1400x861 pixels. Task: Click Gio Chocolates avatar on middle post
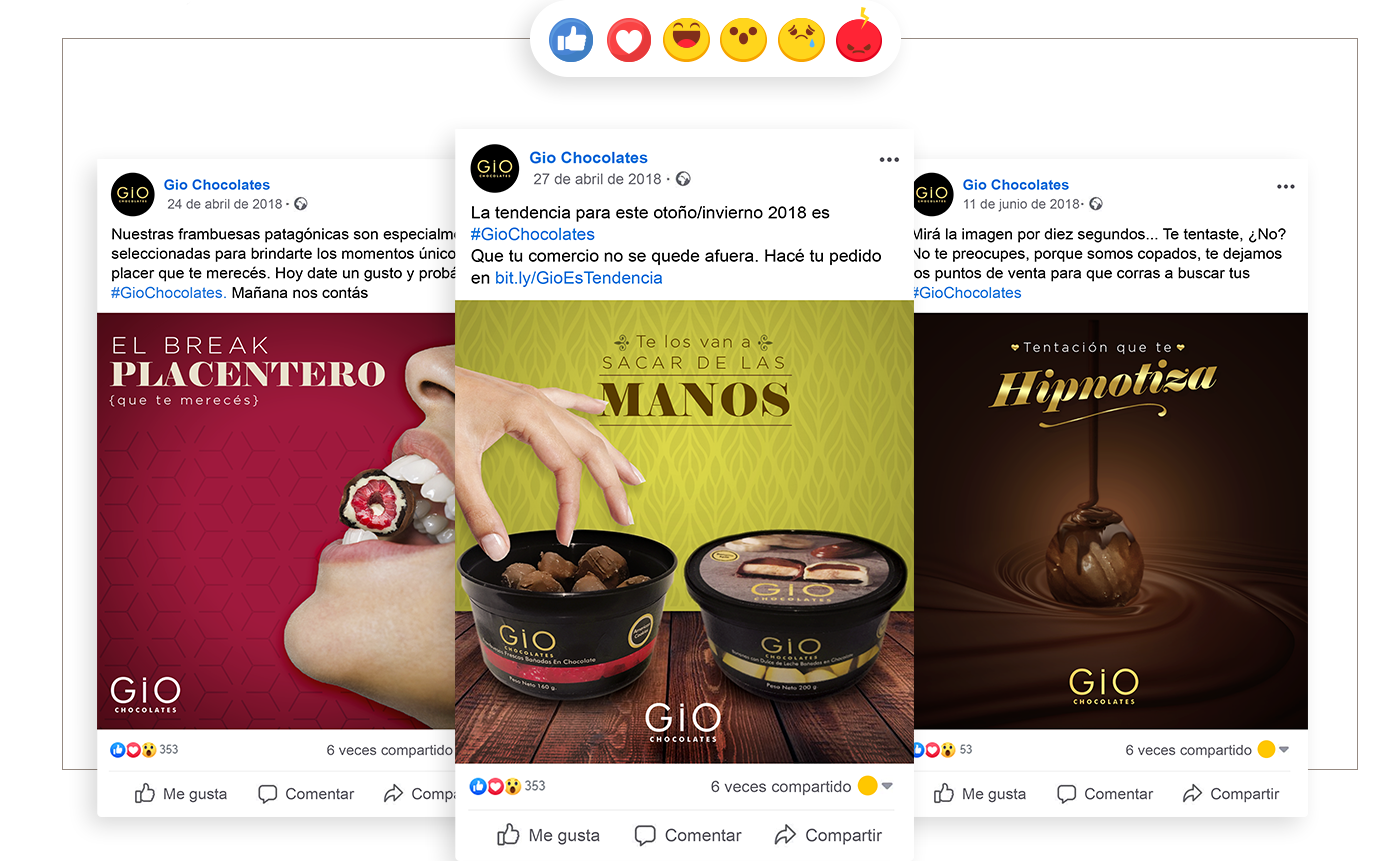[x=495, y=168]
